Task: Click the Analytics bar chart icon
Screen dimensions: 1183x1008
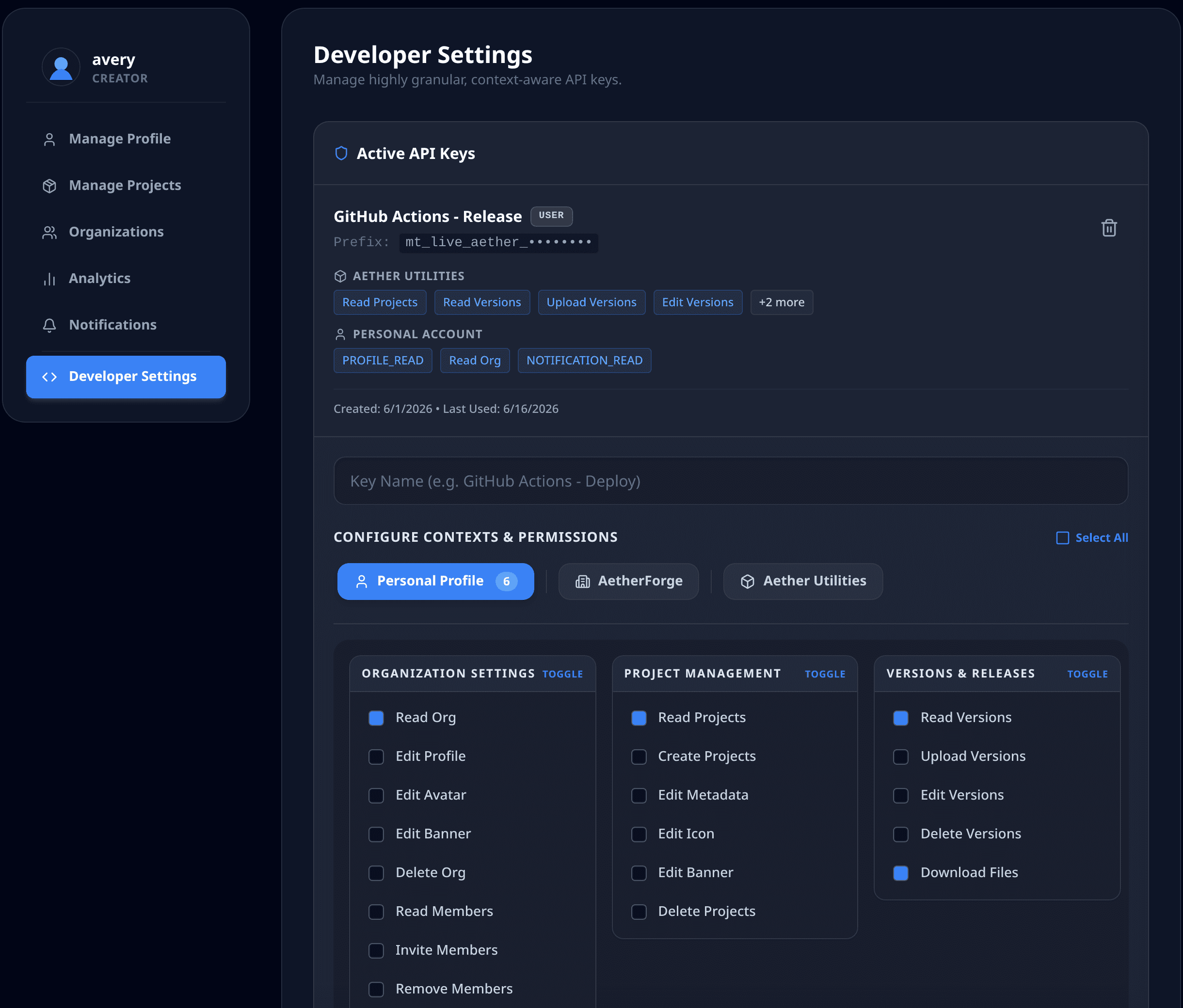Action: [49, 279]
